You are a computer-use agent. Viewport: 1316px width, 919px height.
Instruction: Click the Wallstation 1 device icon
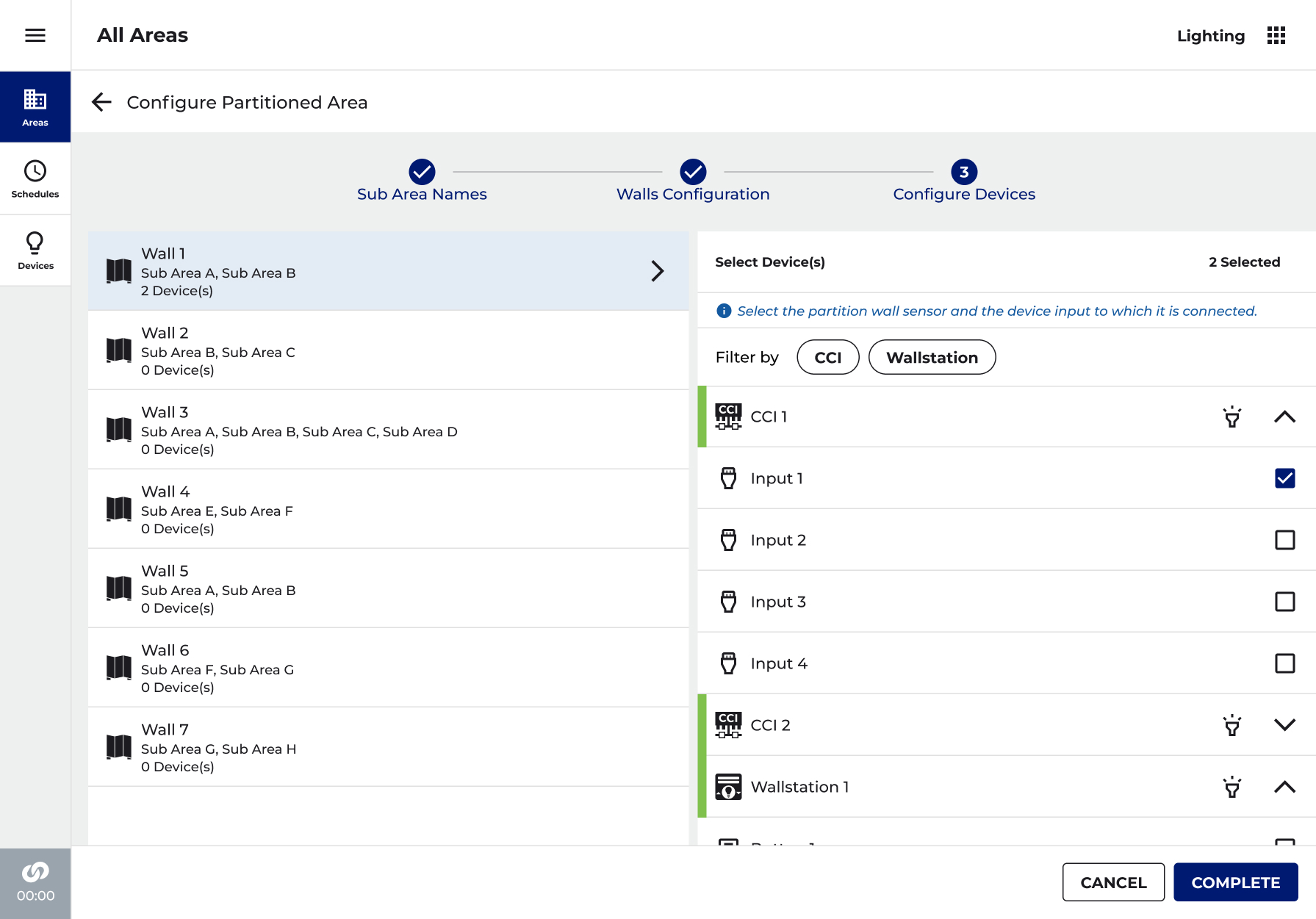click(728, 787)
